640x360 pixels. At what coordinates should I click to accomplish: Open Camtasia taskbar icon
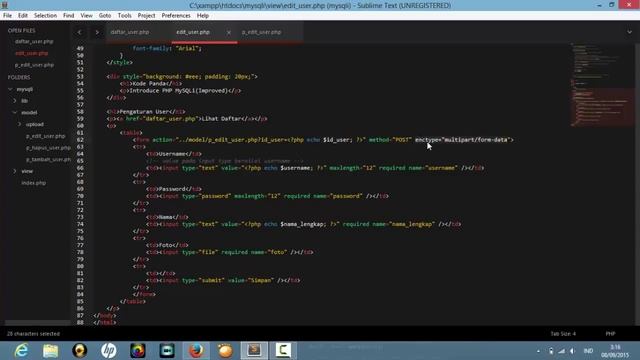283,351
